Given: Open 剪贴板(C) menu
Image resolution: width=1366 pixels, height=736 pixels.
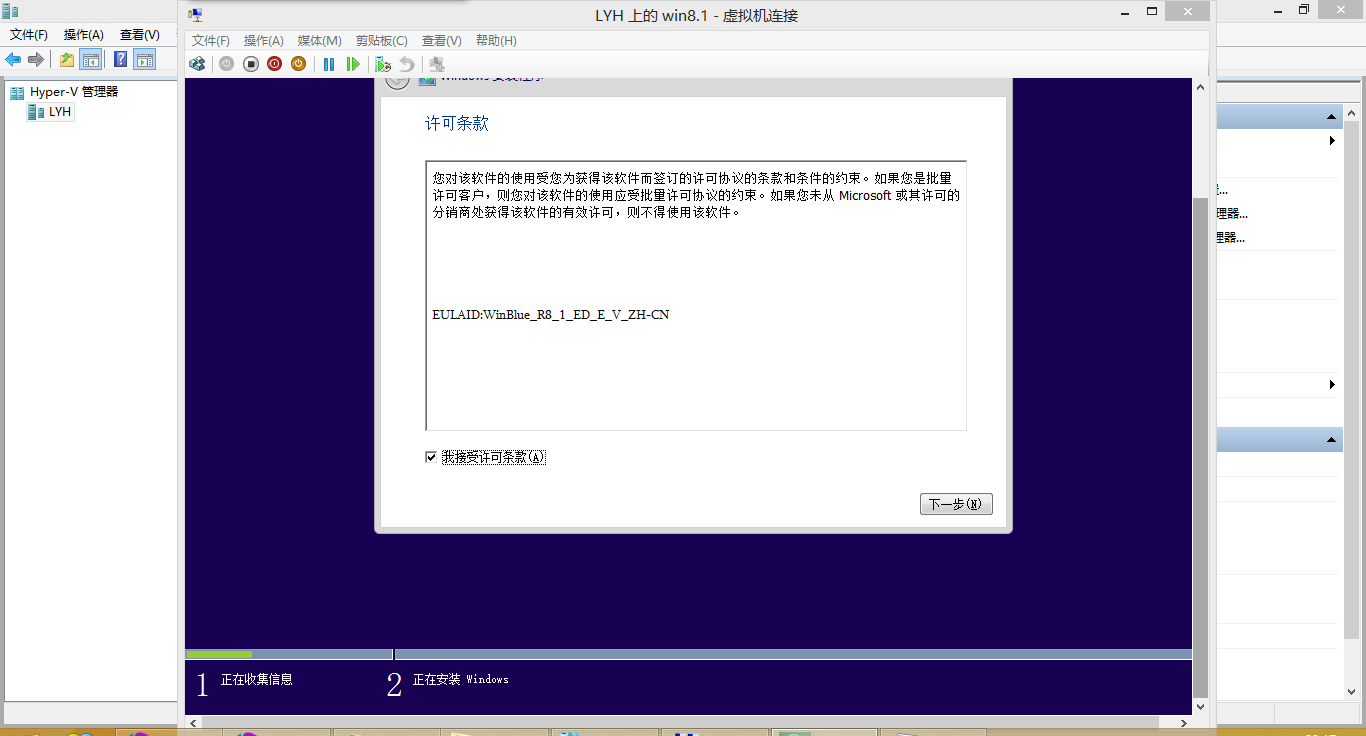Looking at the screenshot, I should pos(382,41).
